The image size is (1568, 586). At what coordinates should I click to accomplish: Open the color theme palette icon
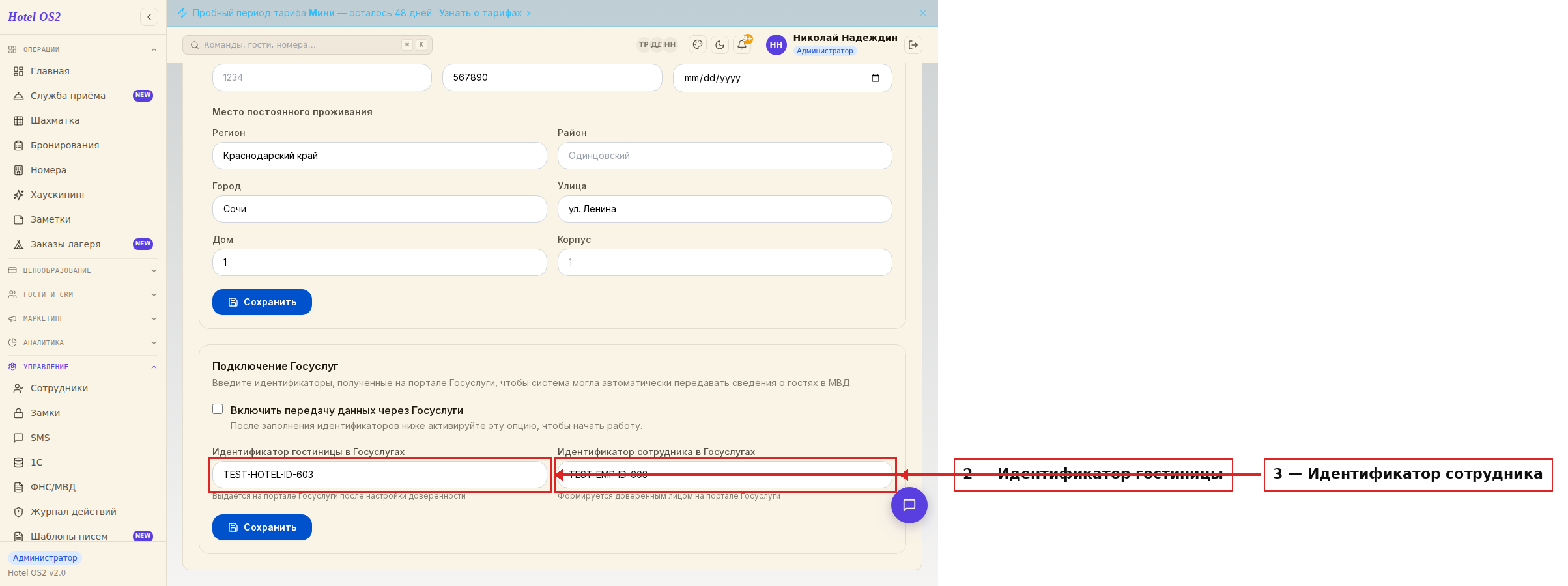(x=698, y=45)
